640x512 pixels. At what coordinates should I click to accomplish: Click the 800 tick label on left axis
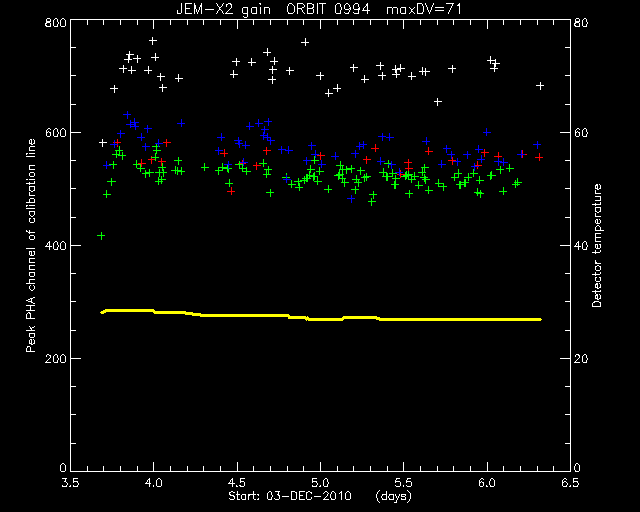click(55, 22)
